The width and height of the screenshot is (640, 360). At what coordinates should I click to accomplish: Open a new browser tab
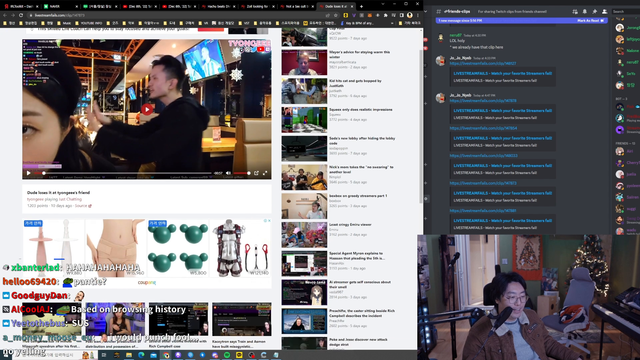361,7
